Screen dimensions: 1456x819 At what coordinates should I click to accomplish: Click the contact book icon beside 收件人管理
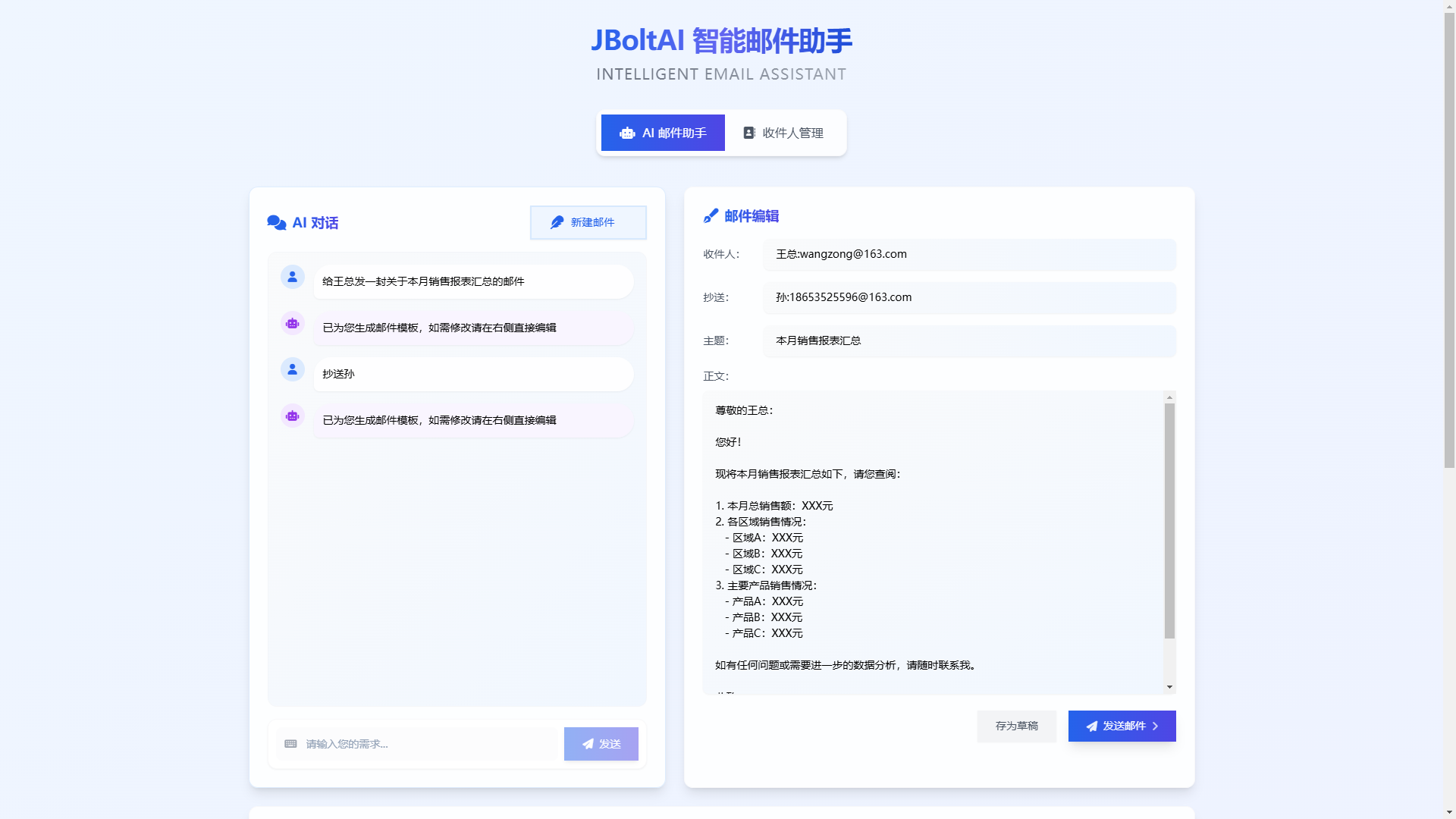pyautogui.click(x=749, y=133)
